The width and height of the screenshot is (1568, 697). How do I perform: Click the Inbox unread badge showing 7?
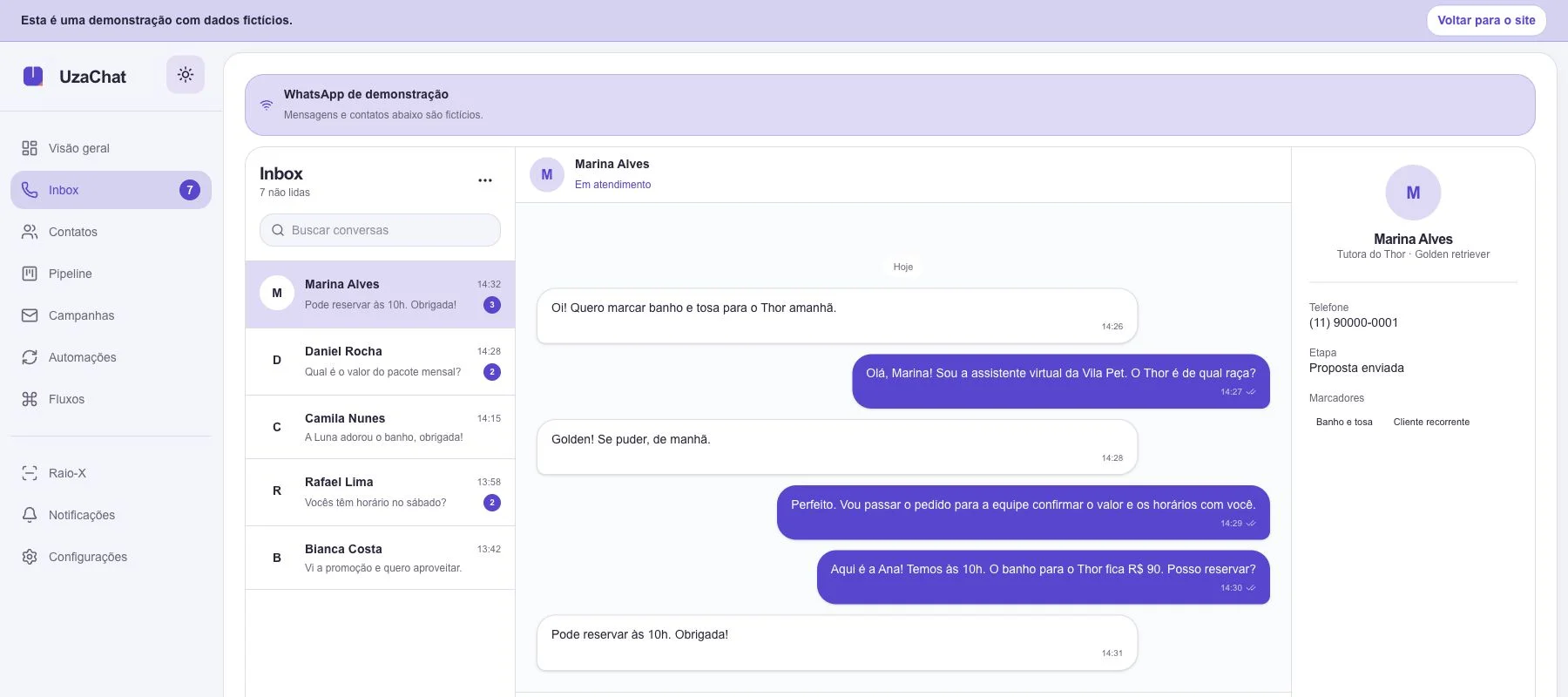(x=190, y=190)
